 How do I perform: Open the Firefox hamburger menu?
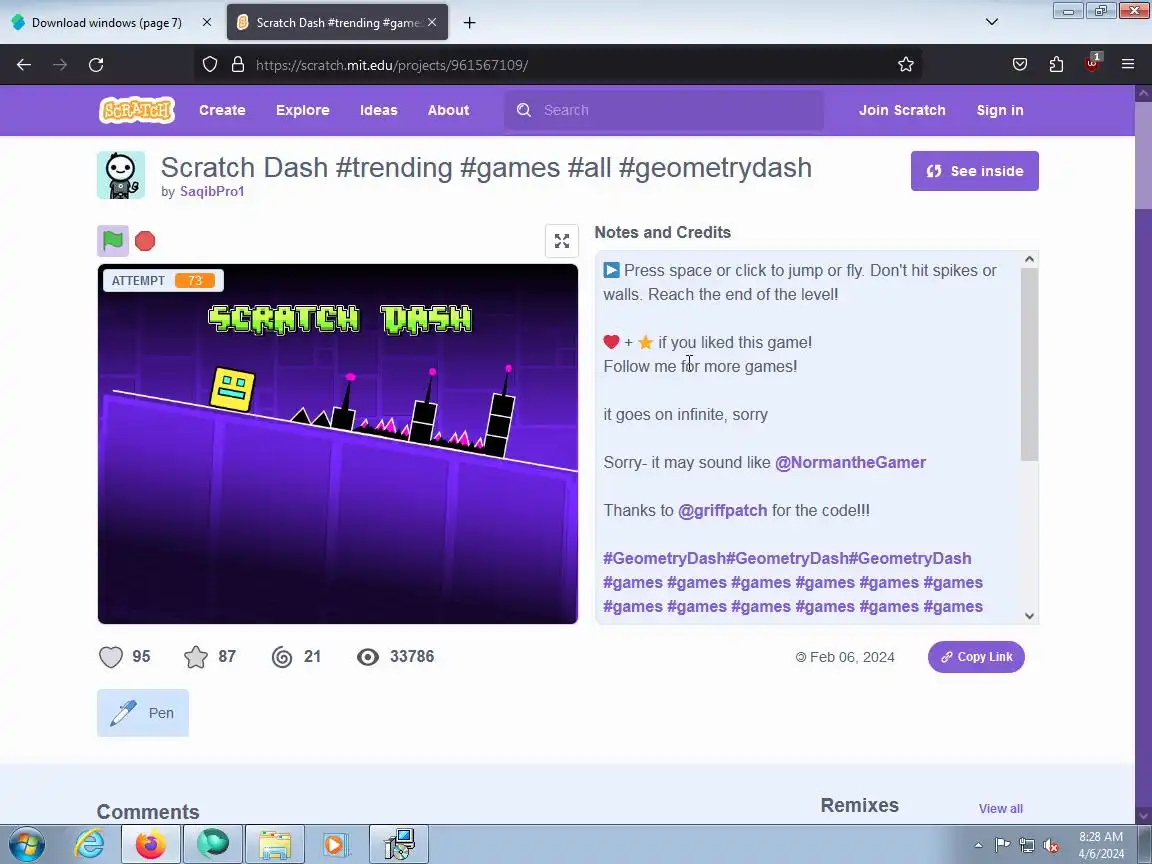[1128, 65]
